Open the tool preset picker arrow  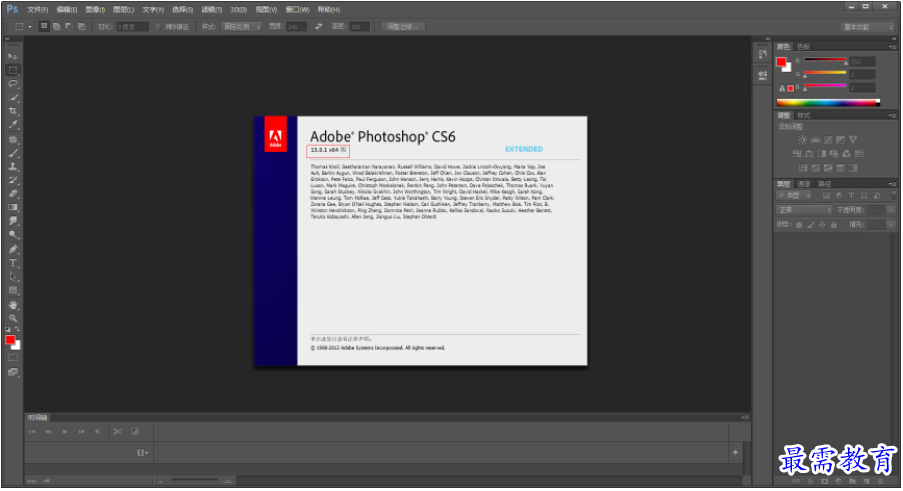[x=30, y=26]
